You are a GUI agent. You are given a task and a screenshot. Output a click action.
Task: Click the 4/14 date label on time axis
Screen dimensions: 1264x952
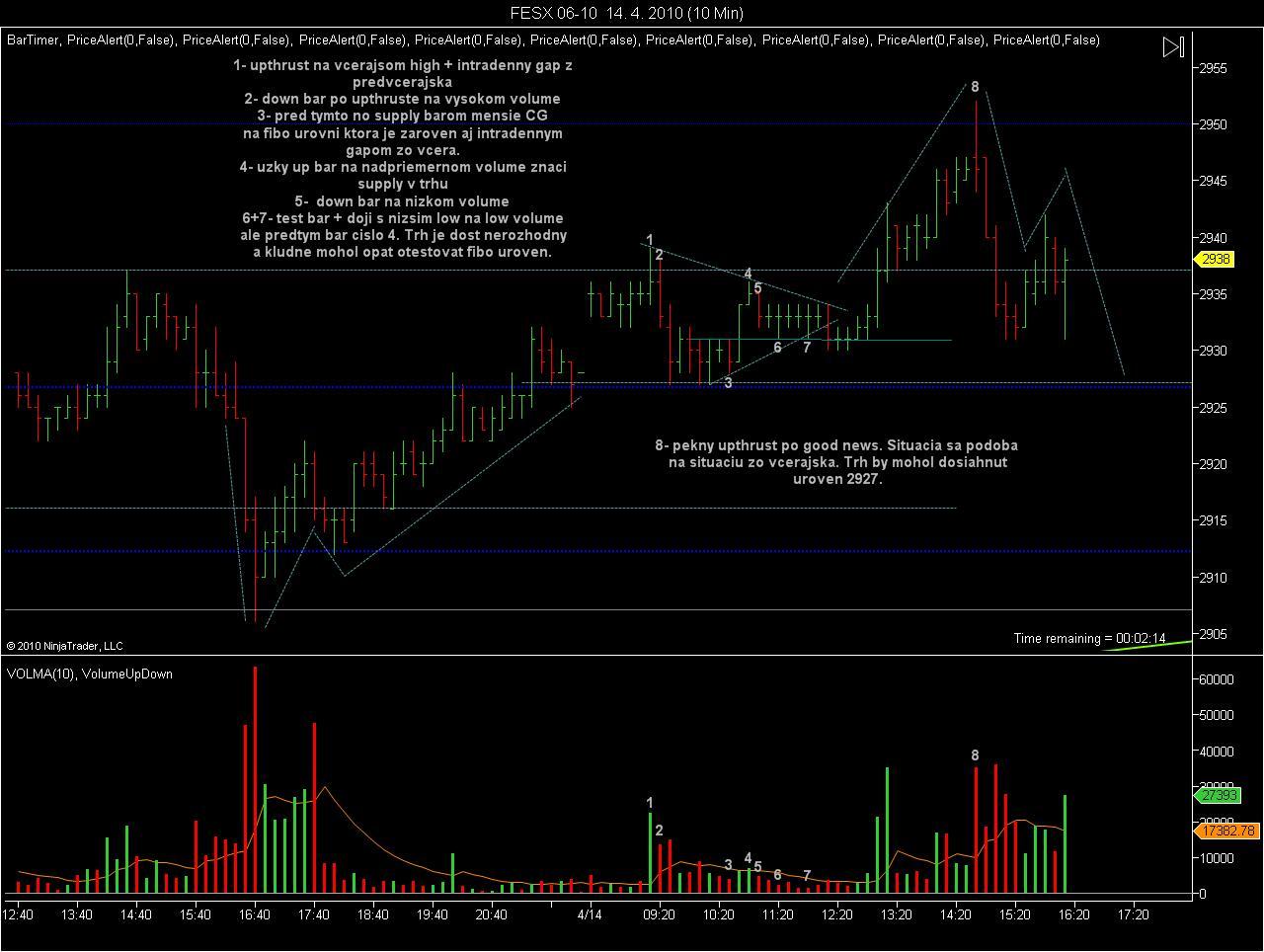(590, 914)
